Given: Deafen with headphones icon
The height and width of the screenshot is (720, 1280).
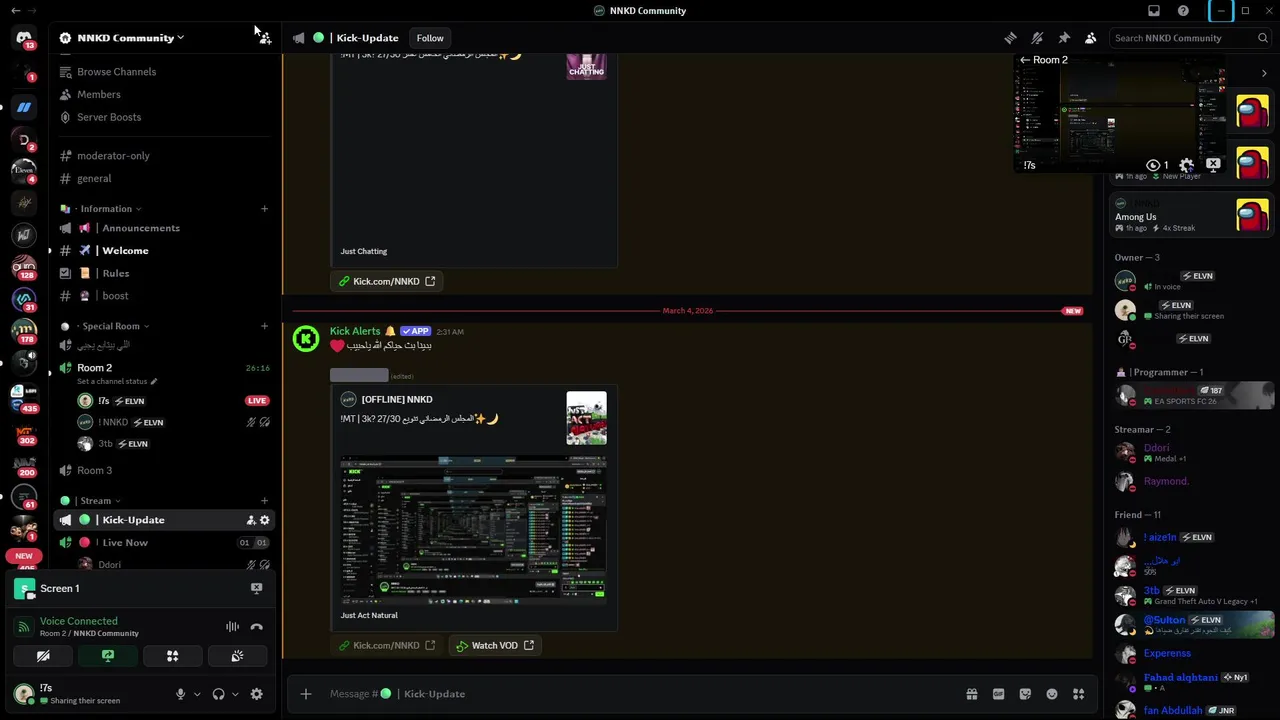Looking at the screenshot, I should coord(218,694).
